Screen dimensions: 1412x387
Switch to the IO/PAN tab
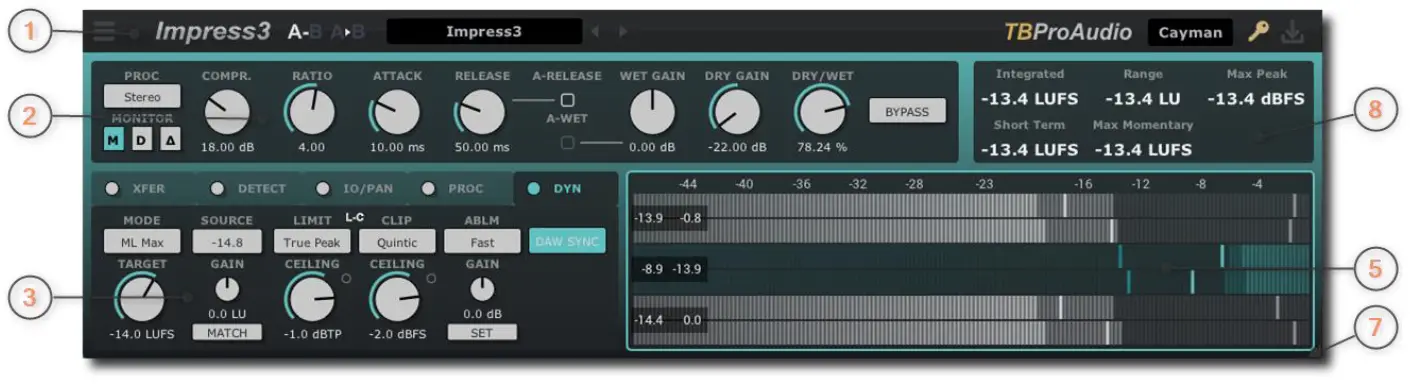[355, 188]
